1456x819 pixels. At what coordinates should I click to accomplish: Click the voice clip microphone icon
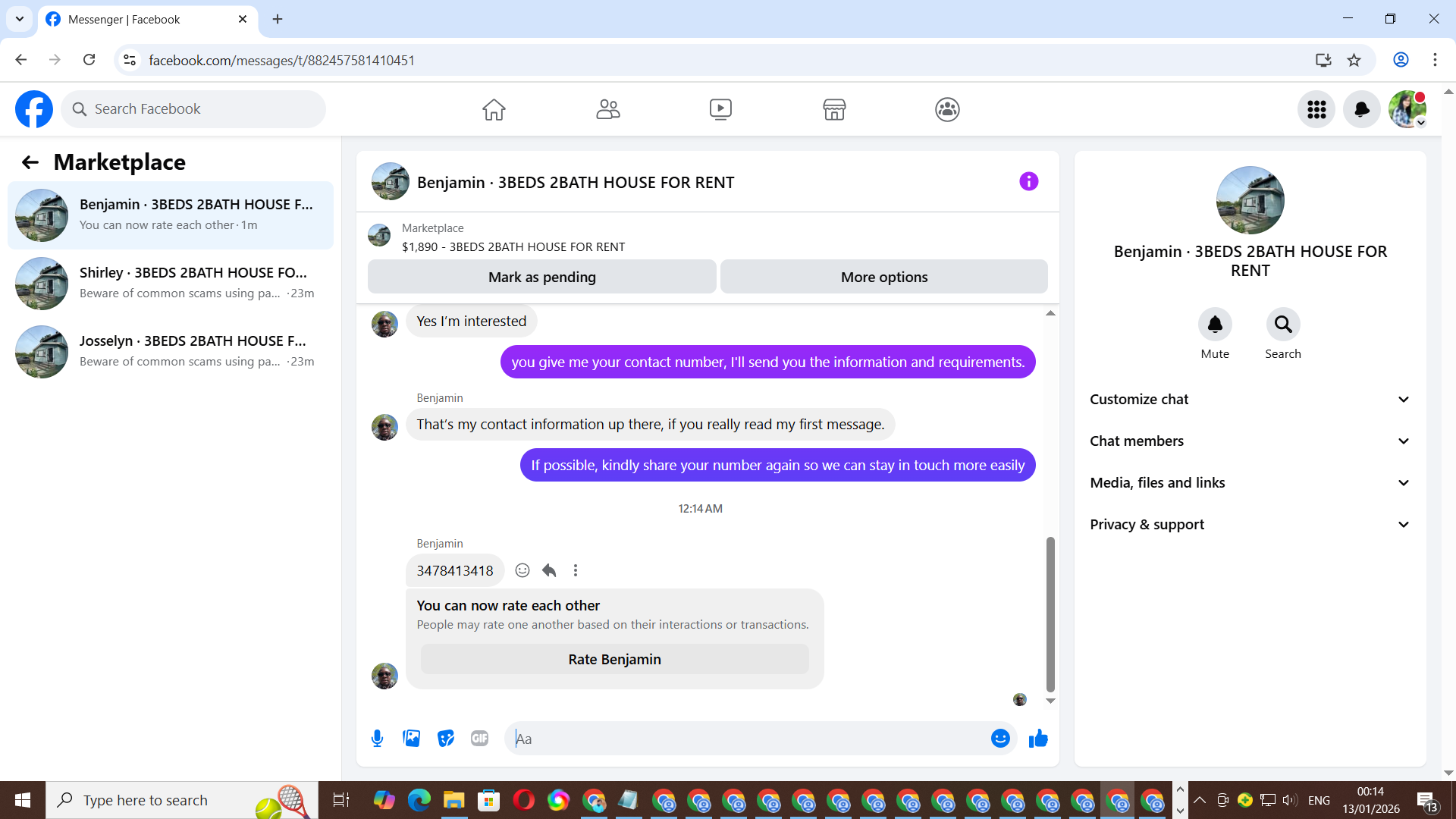coord(377,739)
